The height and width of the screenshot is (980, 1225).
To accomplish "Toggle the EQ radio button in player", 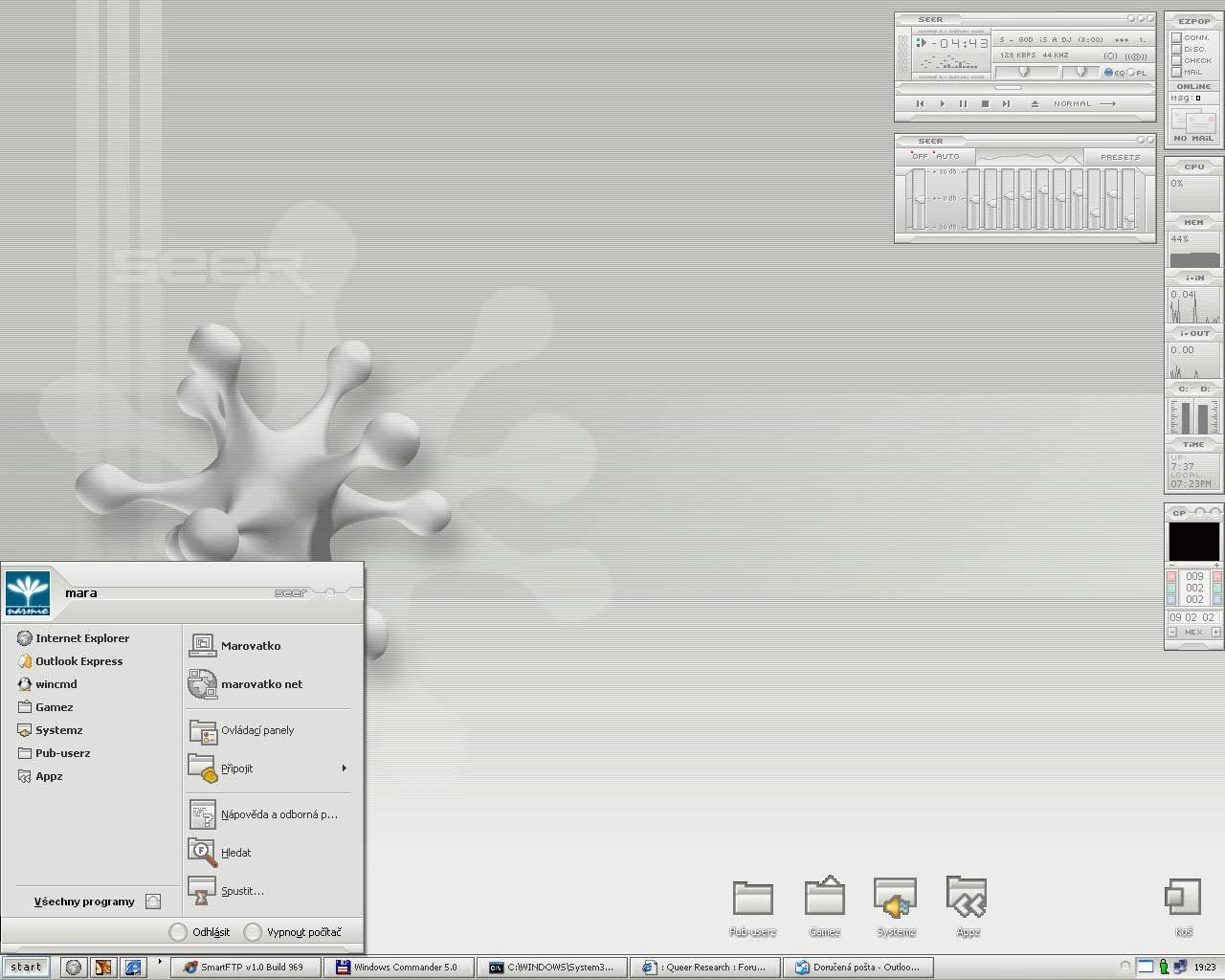I will [1108, 73].
